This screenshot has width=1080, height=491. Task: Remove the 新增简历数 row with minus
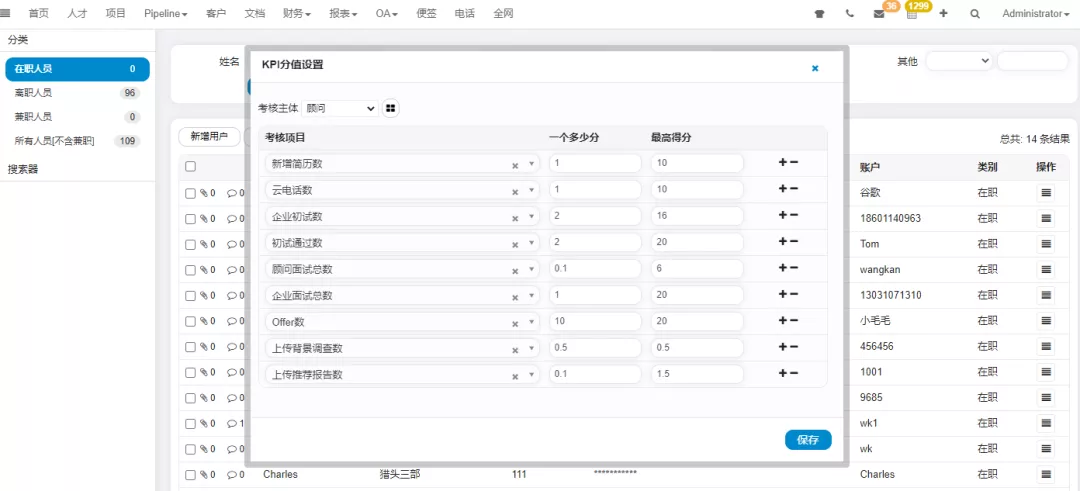click(793, 163)
